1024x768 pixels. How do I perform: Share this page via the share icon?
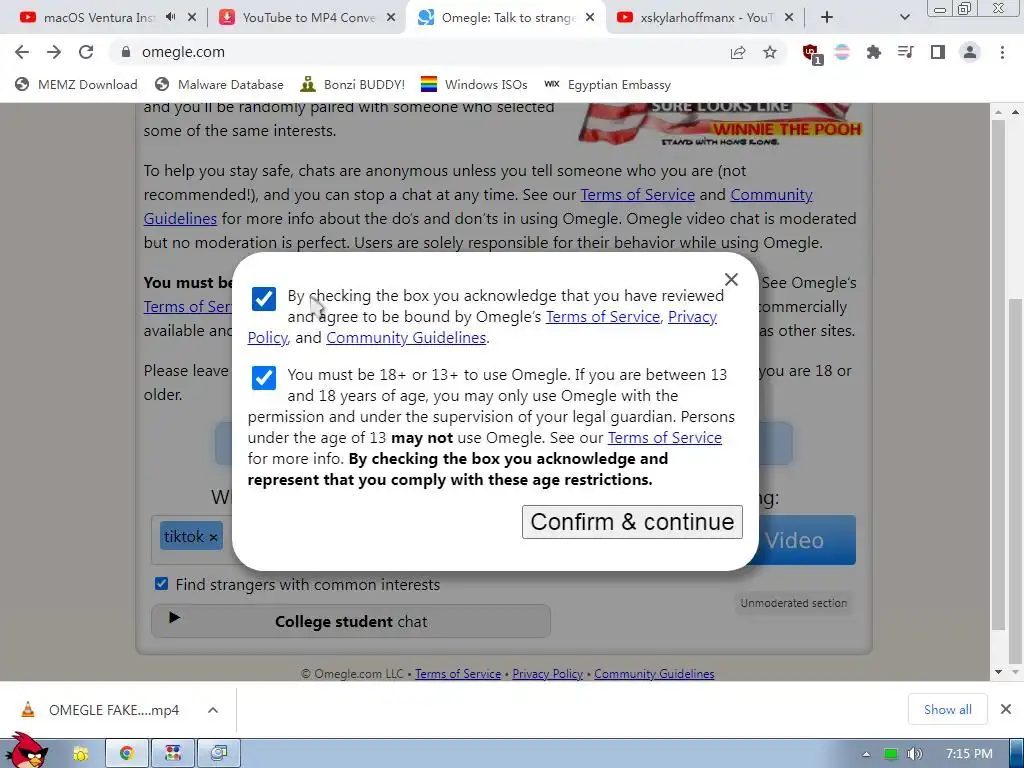(738, 52)
